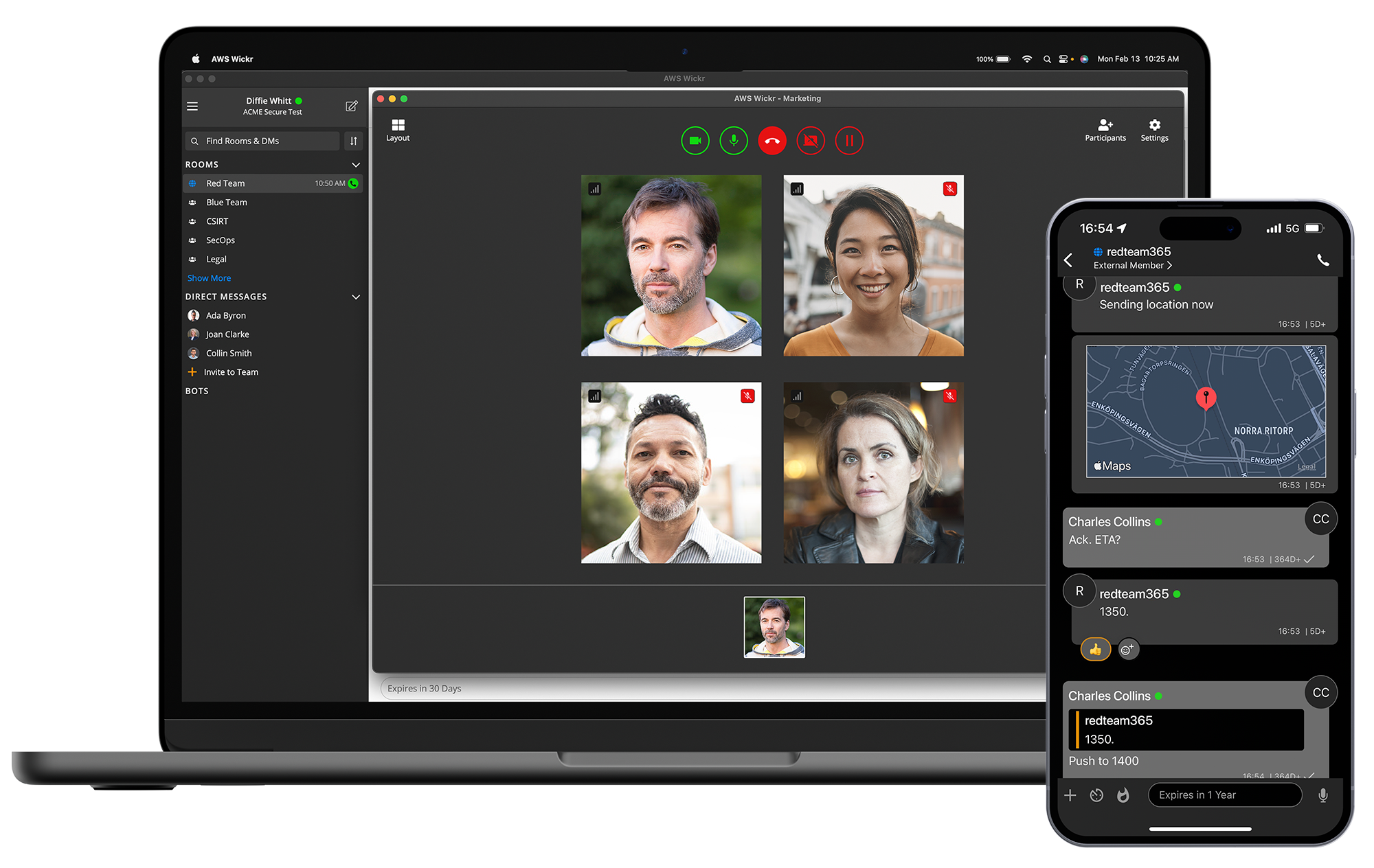1374x868 pixels.
Task: Click the compose new message icon
Action: pyautogui.click(x=351, y=107)
